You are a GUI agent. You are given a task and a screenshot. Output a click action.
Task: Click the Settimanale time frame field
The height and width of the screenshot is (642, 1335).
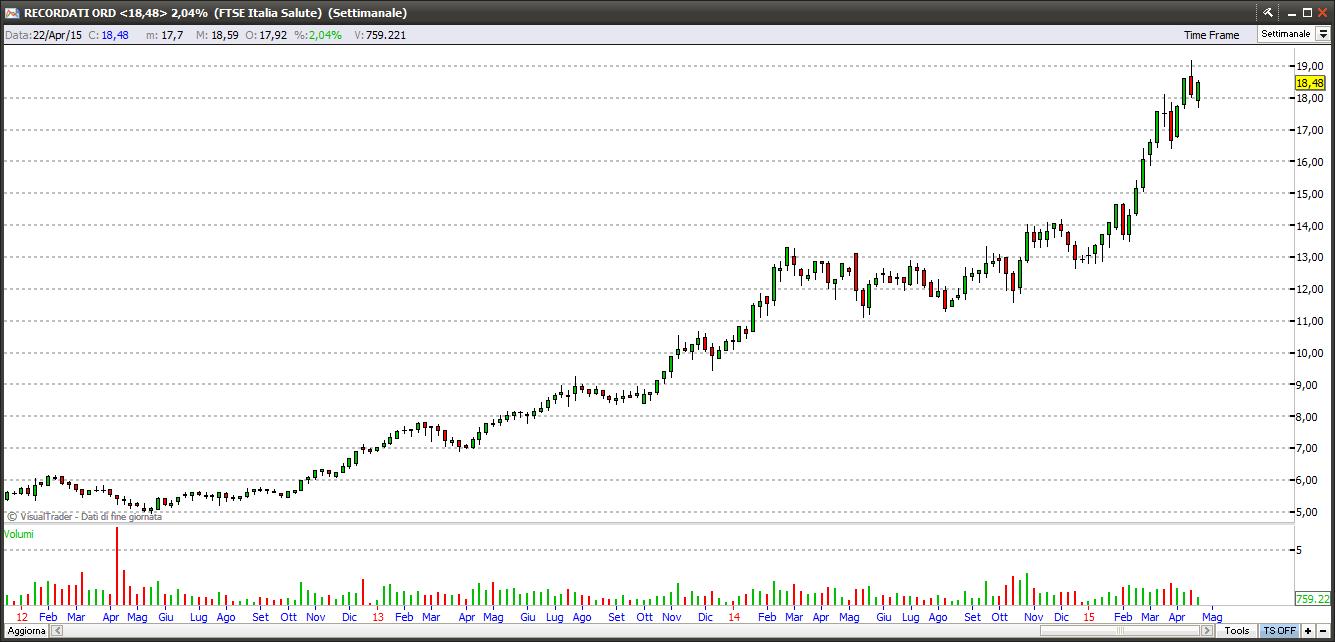(x=1285, y=34)
